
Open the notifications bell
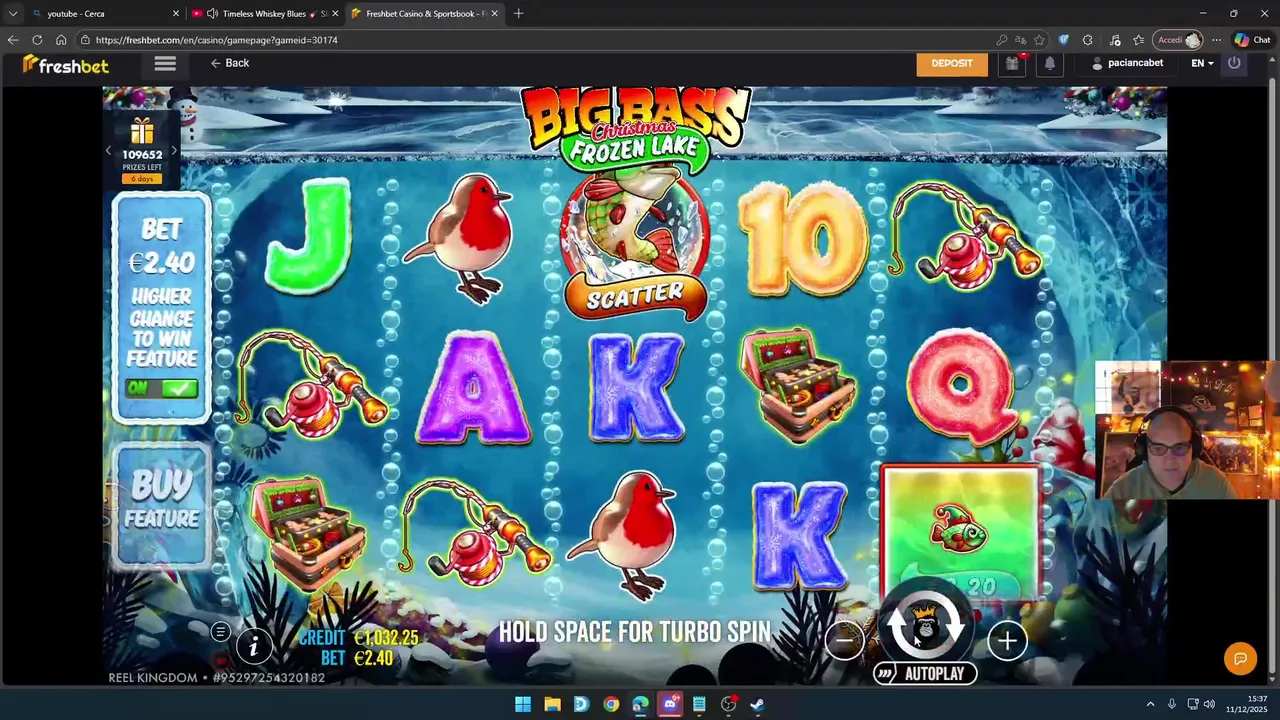(1049, 63)
